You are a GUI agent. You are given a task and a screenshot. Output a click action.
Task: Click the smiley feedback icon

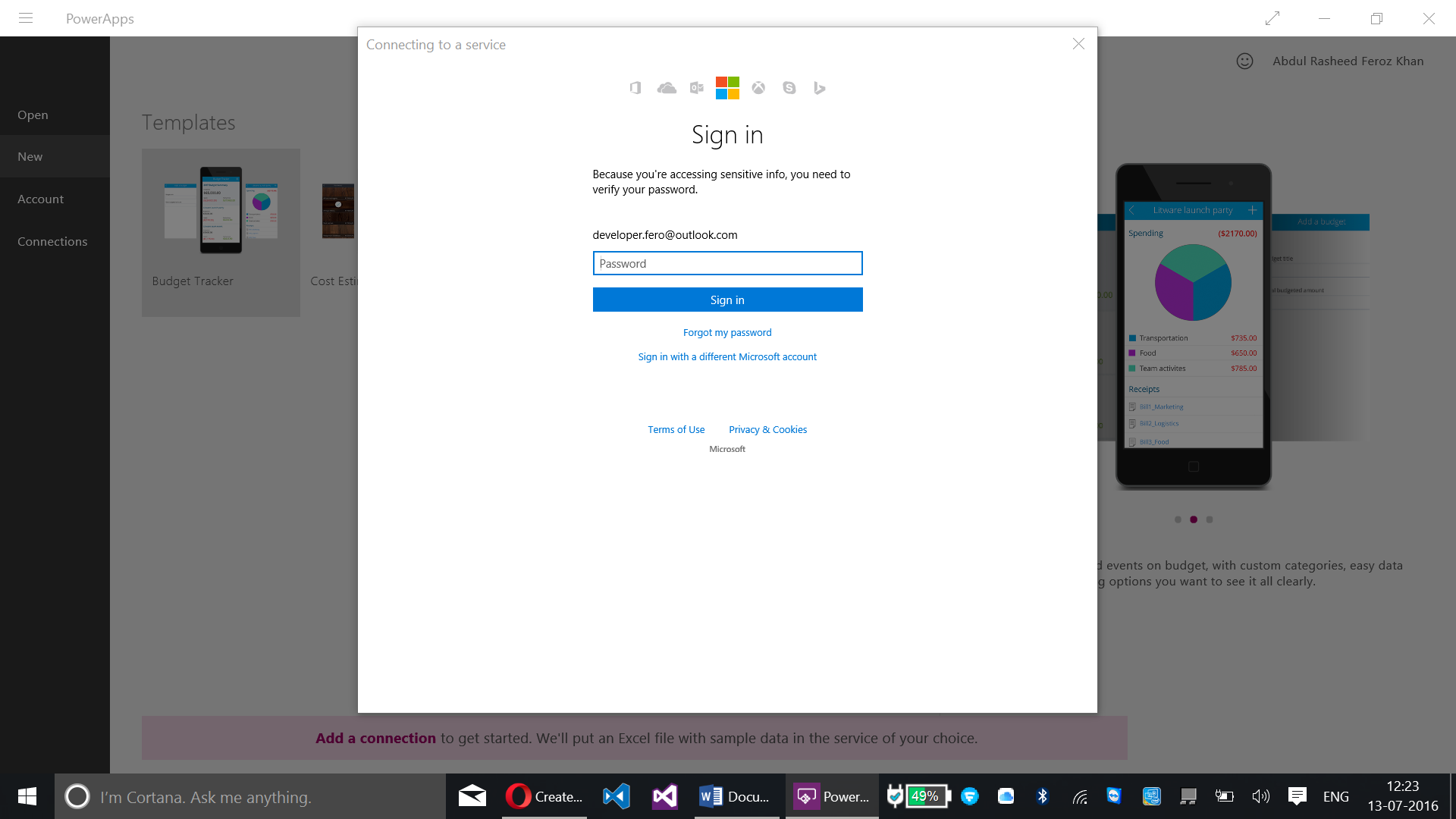tap(1244, 61)
